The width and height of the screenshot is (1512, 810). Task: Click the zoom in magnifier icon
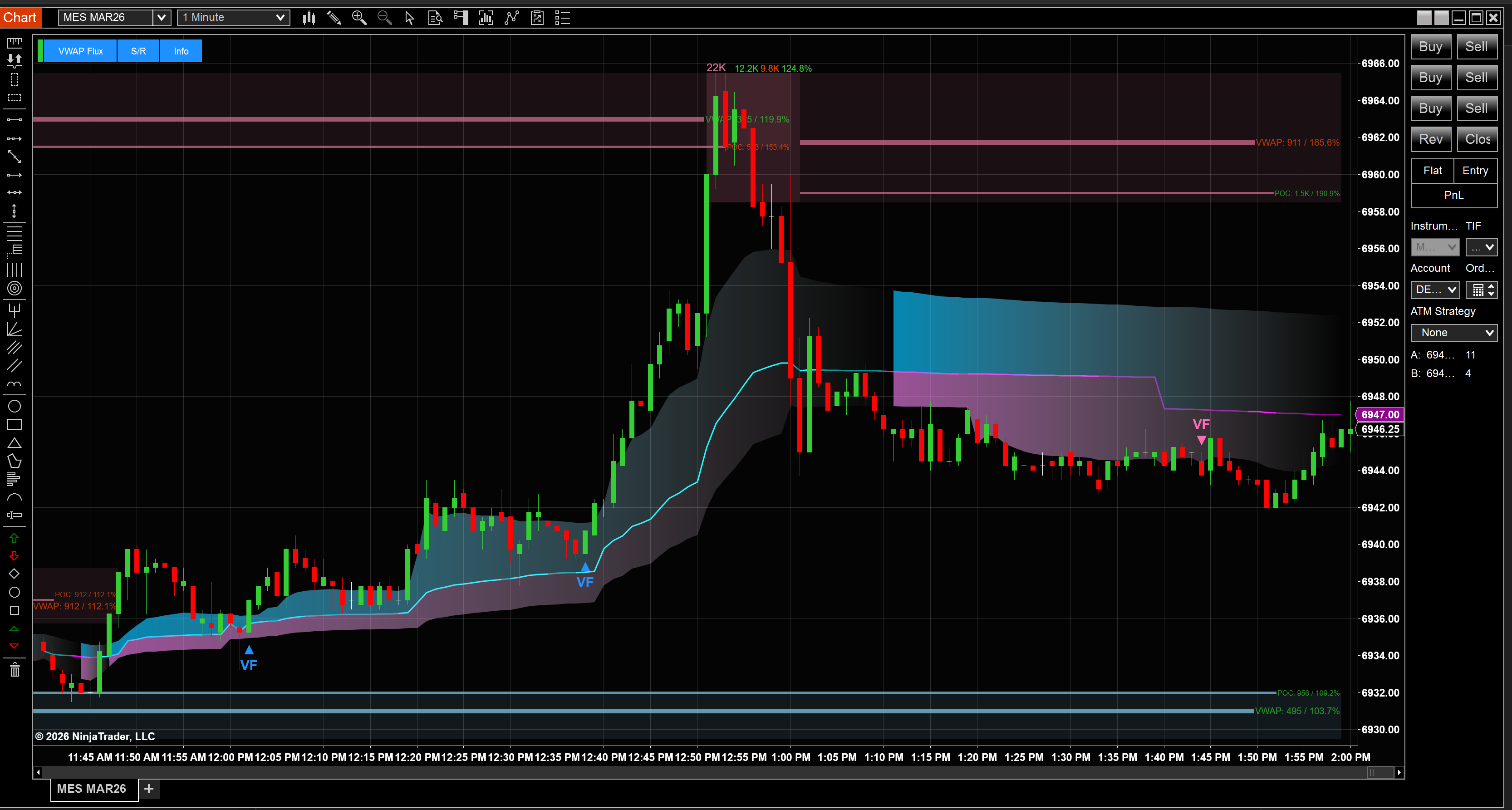coord(358,18)
